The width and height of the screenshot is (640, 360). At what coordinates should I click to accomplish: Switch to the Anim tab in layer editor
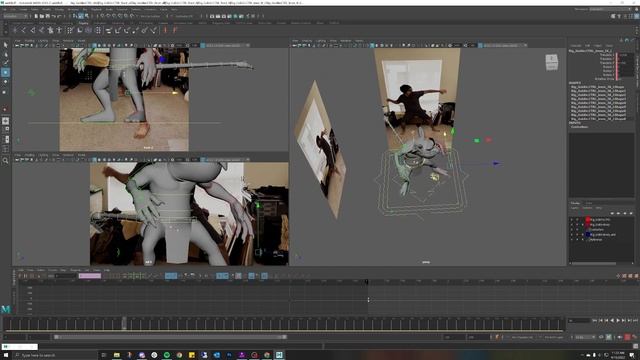(589, 203)
